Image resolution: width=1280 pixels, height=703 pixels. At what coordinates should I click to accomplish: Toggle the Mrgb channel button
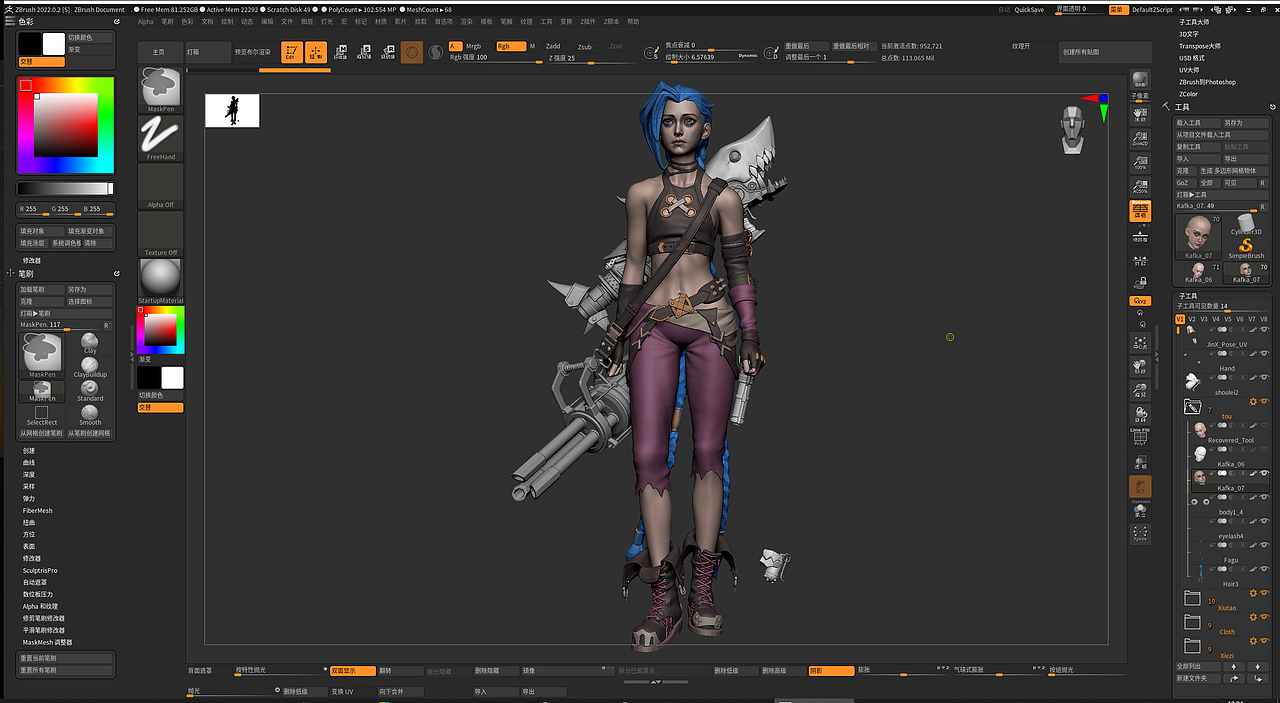474,46
